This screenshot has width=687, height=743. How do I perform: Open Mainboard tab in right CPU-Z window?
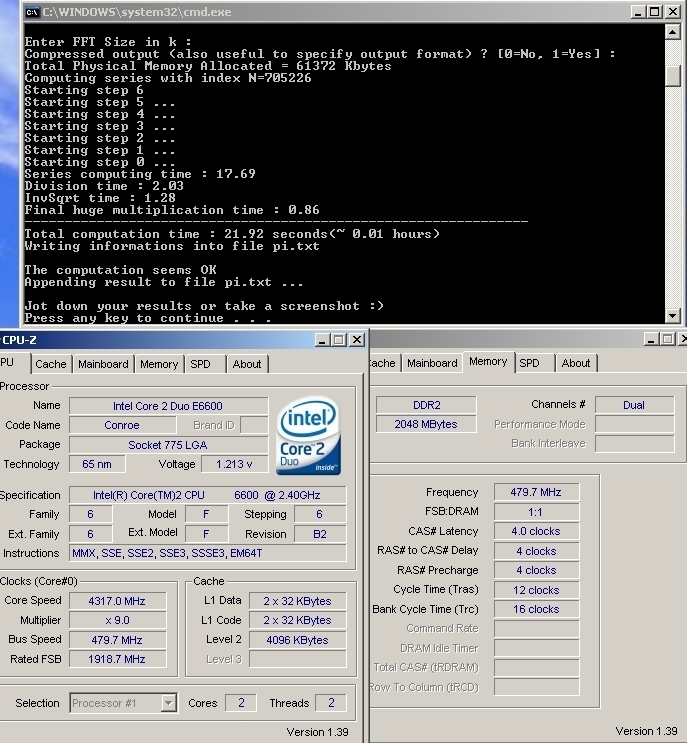pos(432,363)
